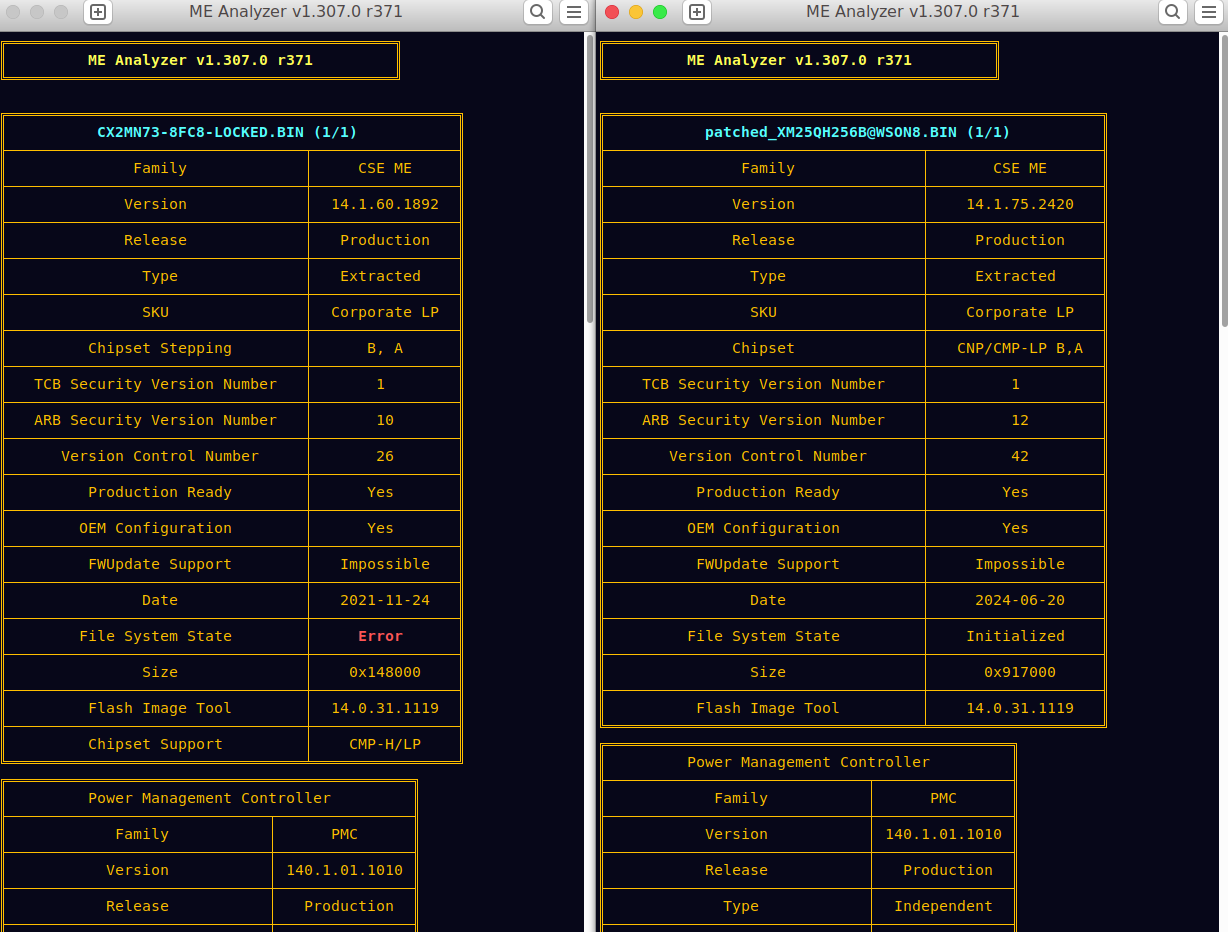The width and height of the screenshot is (1228, 932).
Task: Click the left window's vertical scrollbar
Action: [x=590, y=180]
